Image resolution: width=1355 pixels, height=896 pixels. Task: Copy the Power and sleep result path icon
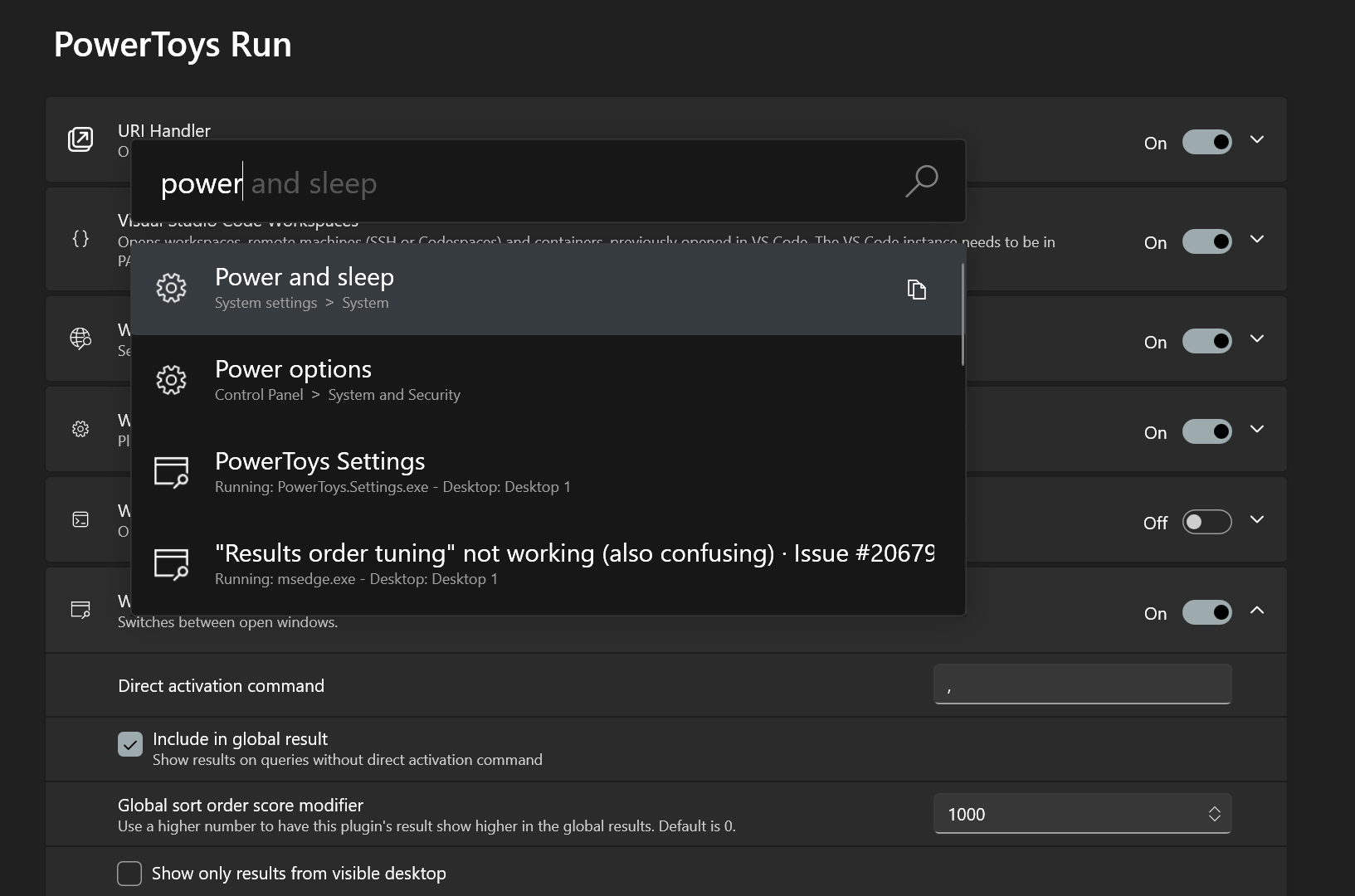[x=917, y=290]
